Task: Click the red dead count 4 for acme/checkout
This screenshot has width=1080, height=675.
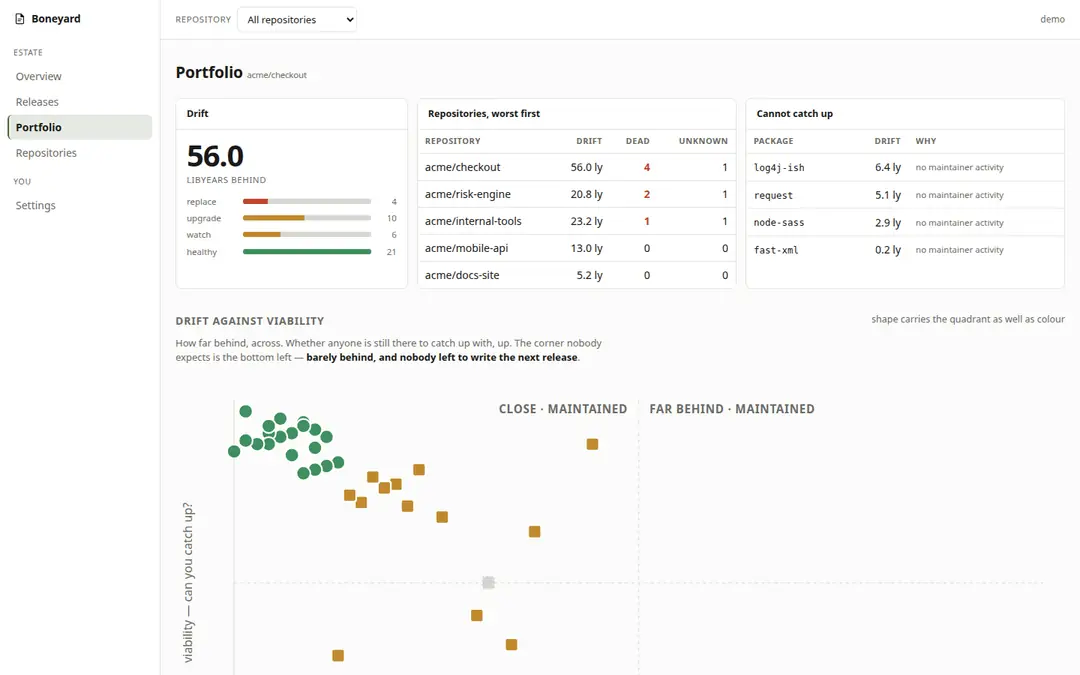Action: (x=647, y=167)
